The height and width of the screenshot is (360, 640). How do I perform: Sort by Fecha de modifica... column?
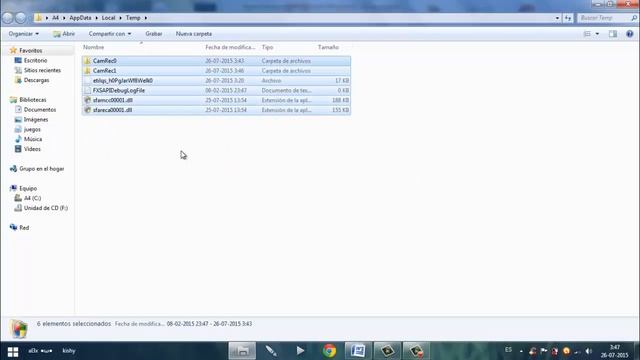click(231, 47)
